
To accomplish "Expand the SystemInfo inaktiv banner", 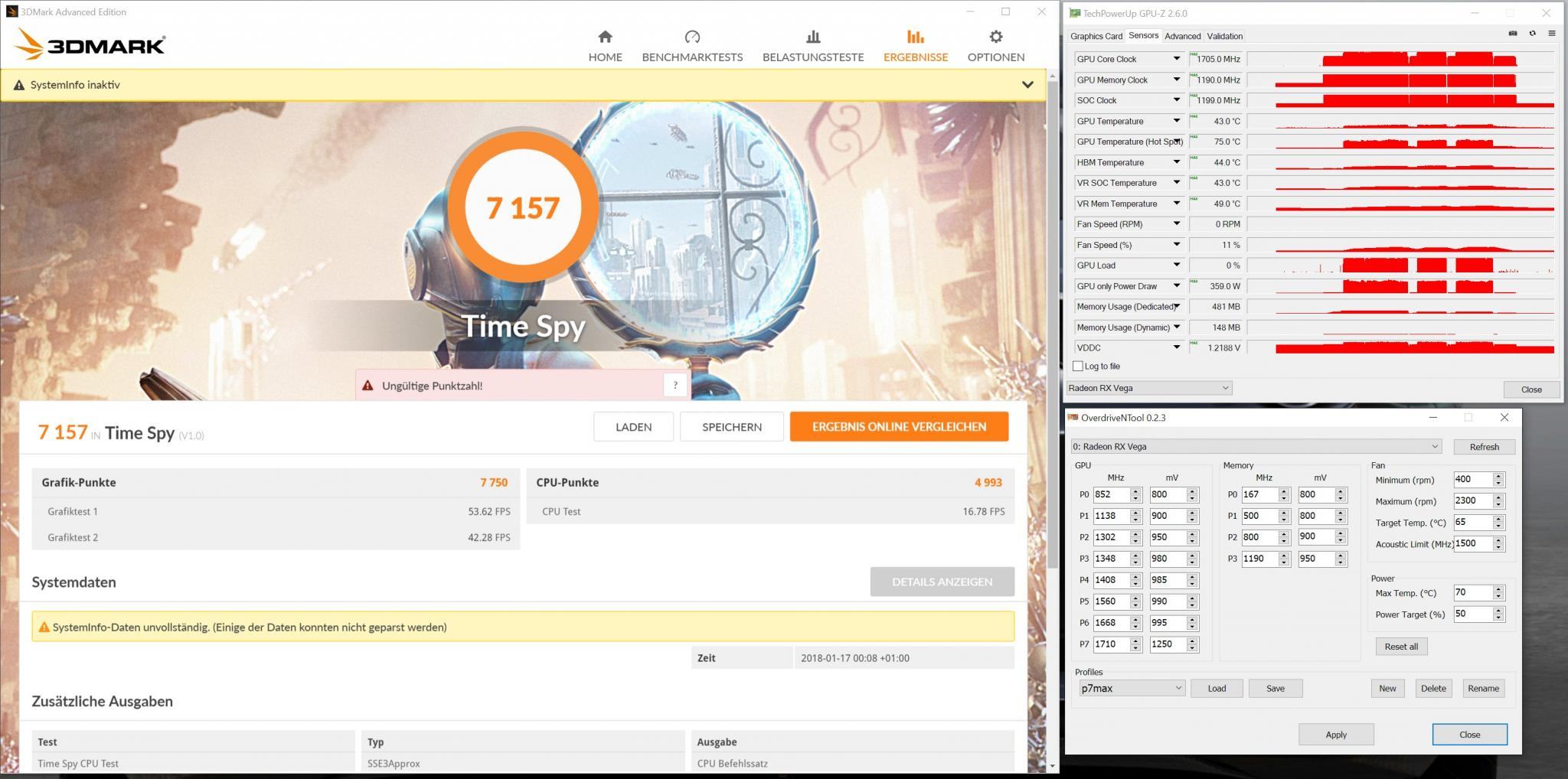I will click(x=1027, y=85).
